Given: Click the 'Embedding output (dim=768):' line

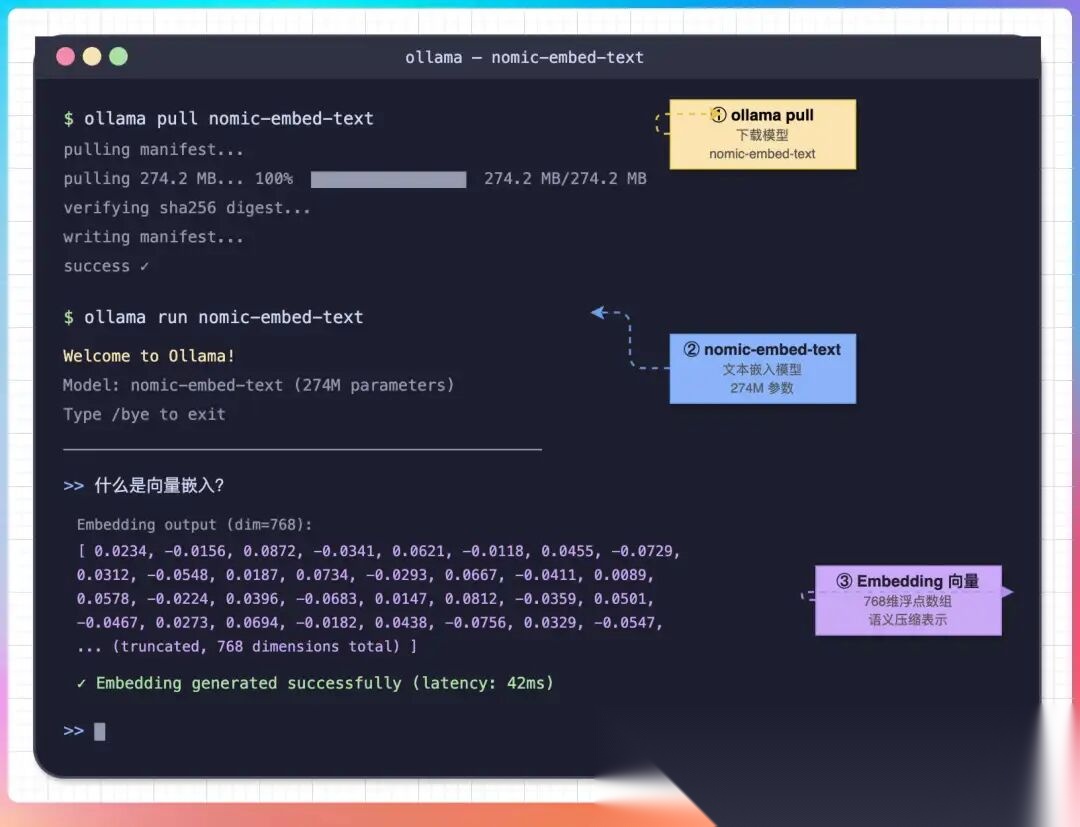Looking at the screenshot, I should coord(194,525).
